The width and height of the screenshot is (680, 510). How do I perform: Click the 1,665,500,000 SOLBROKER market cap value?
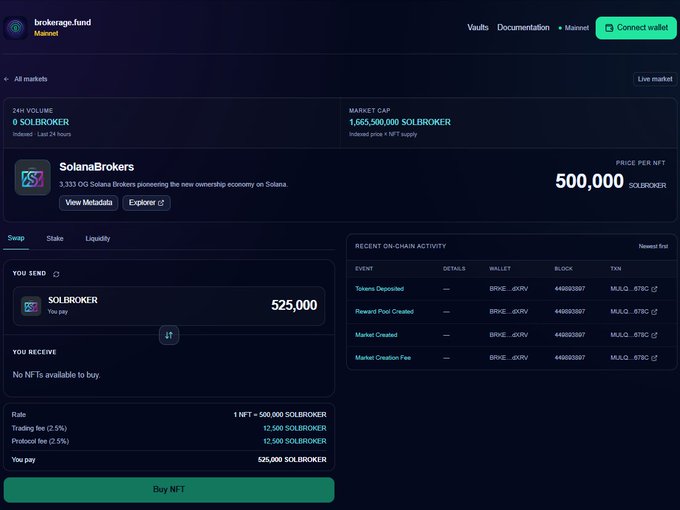point(399,122)
